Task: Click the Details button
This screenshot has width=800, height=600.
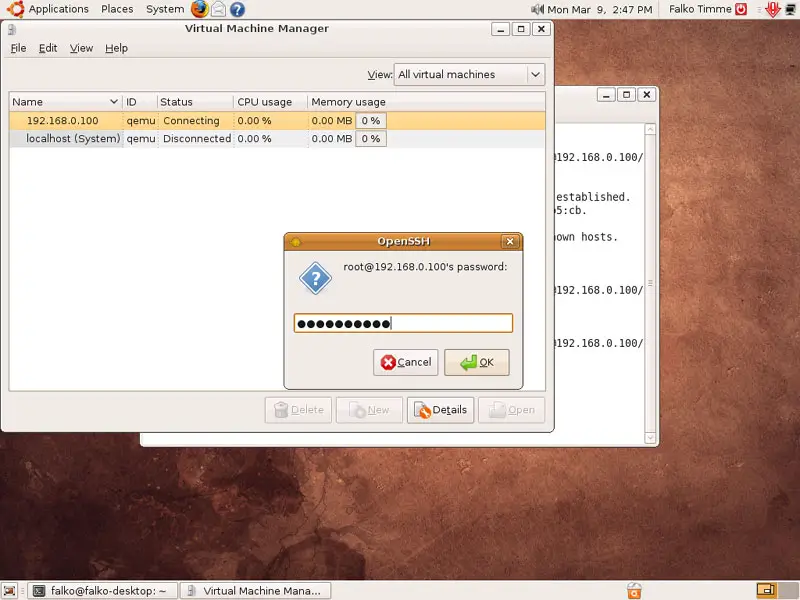Action: point(440,410)
